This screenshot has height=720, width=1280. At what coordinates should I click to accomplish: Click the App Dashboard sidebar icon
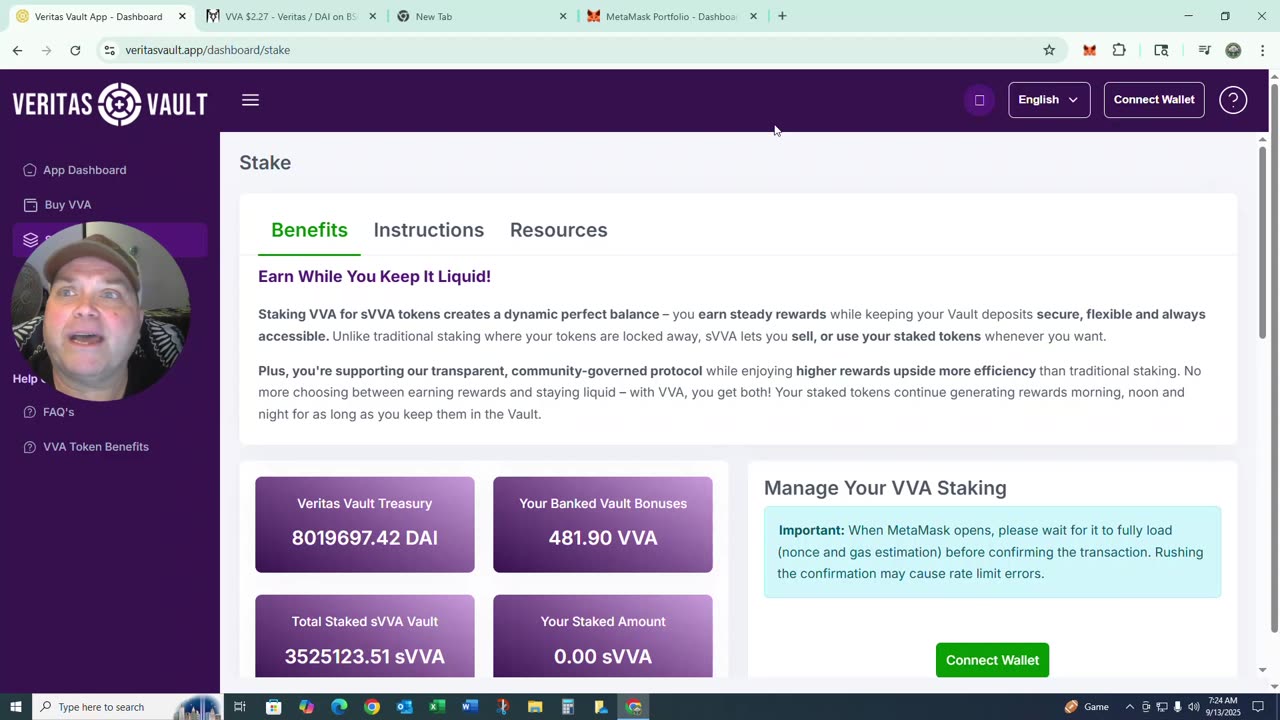pyautogui.click(x=30, y=170)
